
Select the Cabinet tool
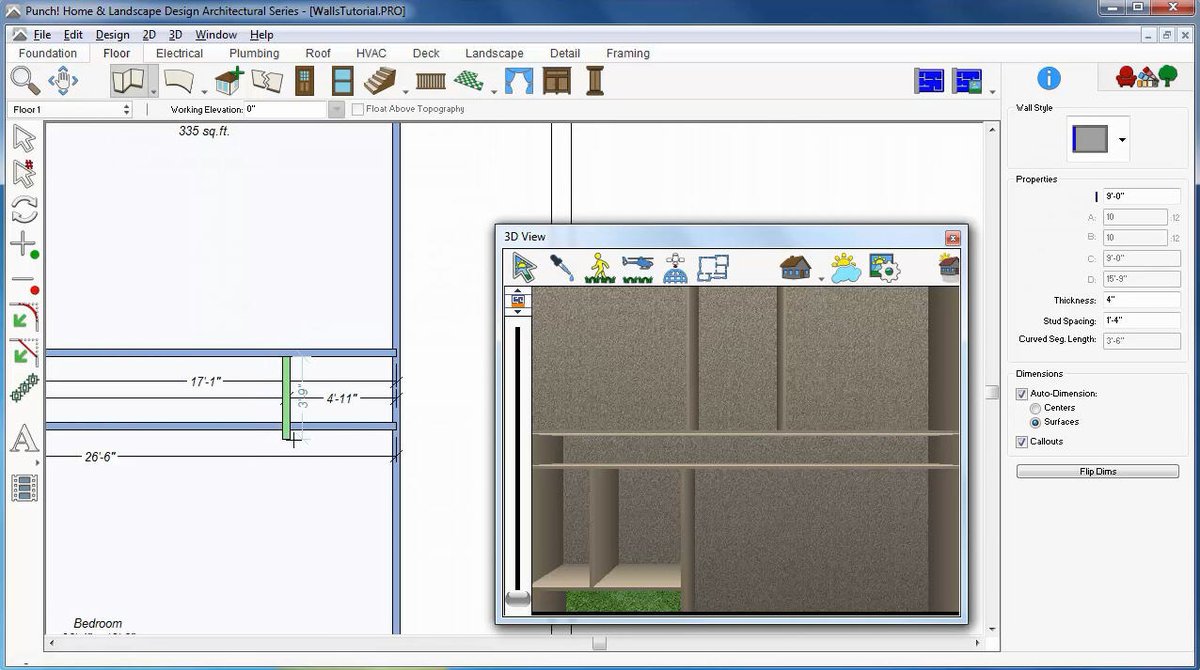point(557,80)
